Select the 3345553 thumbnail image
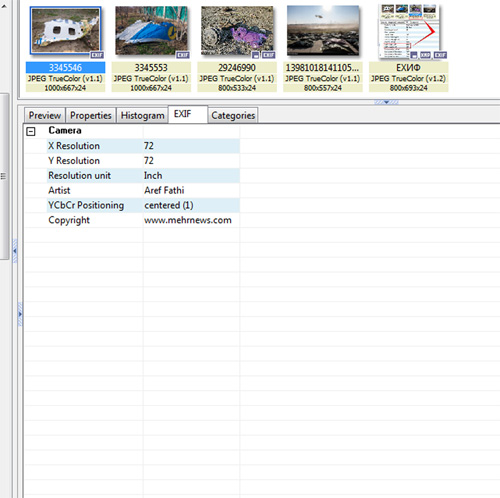 pos(151,30)
